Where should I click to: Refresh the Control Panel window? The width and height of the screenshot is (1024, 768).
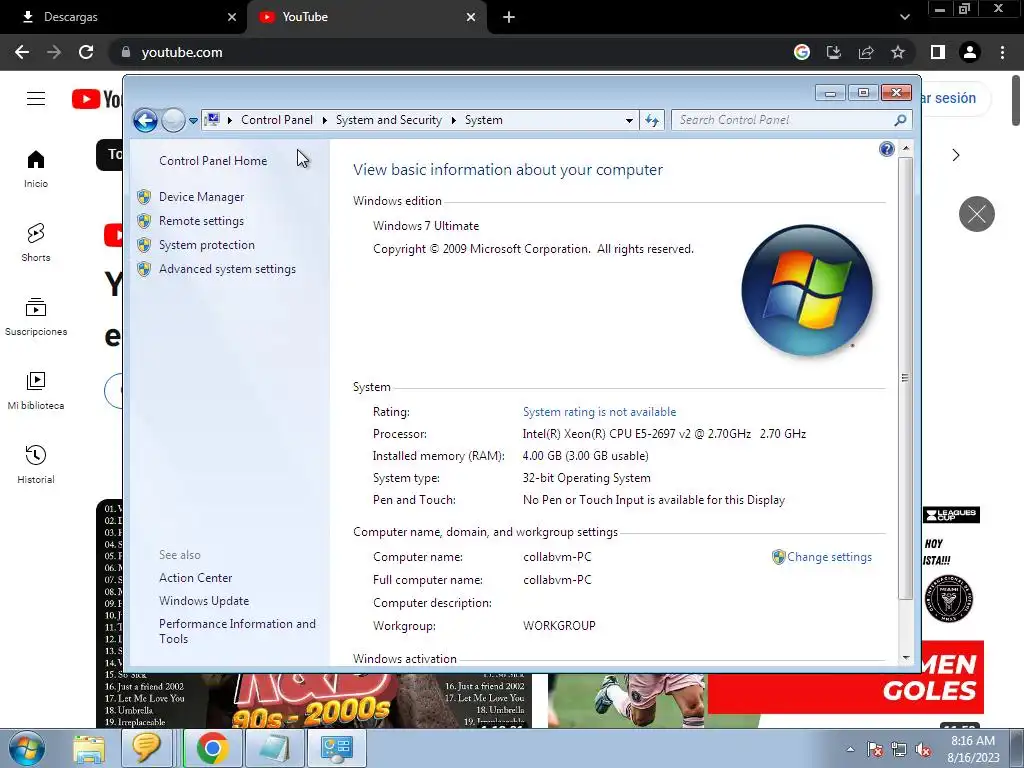tap(652, 120)
